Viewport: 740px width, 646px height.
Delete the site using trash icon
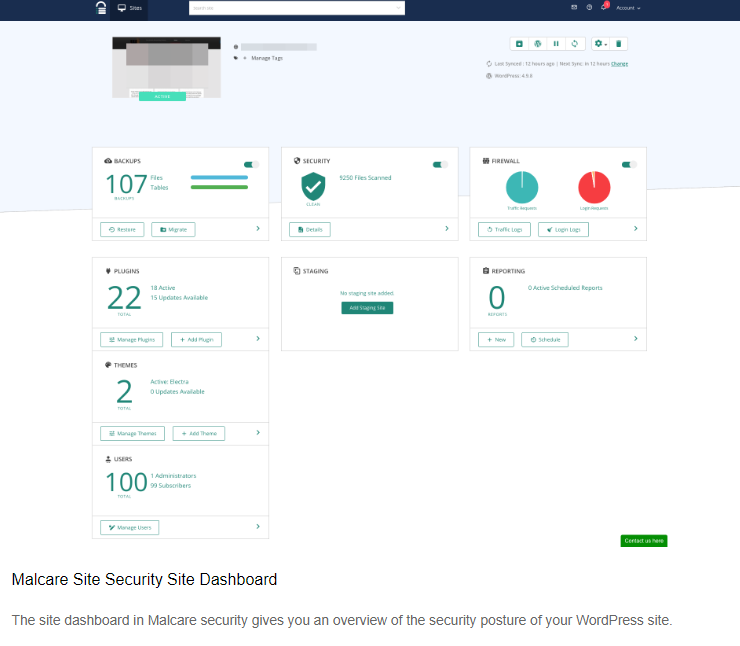point(618,44)
